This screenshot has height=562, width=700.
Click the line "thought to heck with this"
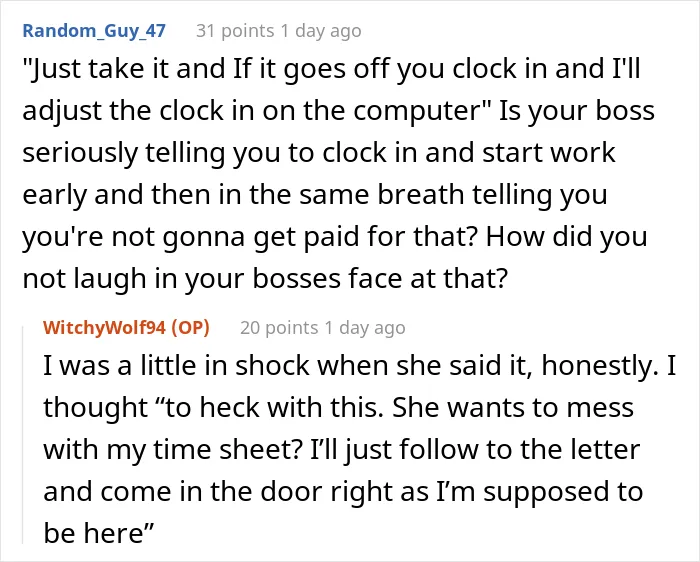[338, 407]
